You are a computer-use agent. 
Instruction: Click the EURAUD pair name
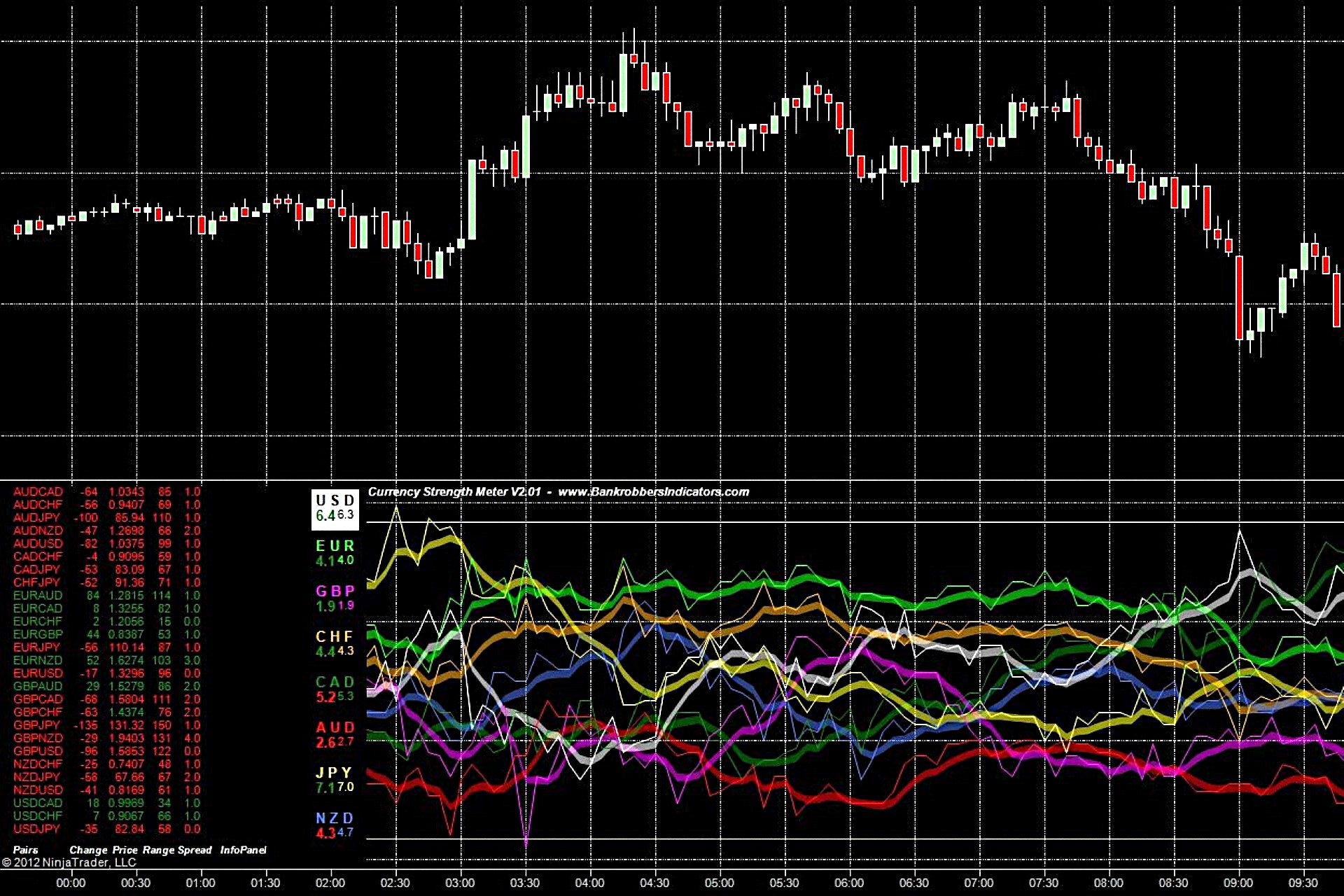click(x=38, y=596)
